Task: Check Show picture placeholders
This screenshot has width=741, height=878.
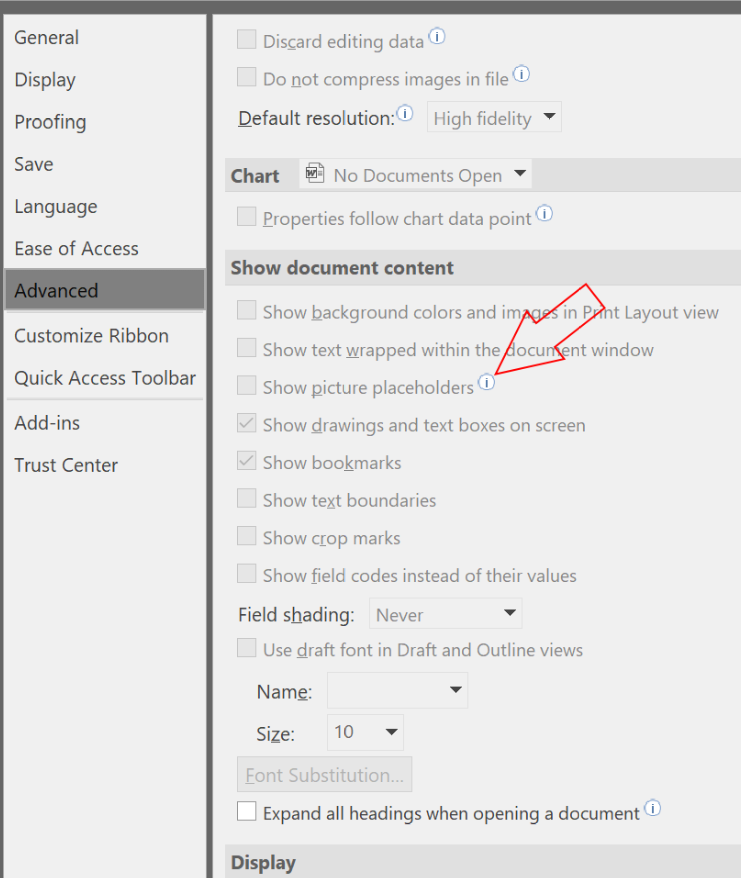Action: pos(246,386)
